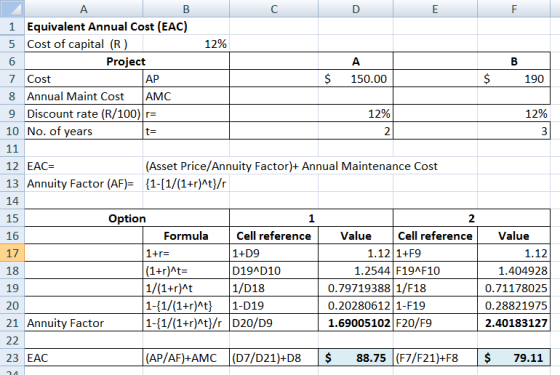Click the 'Value' heading in column D
Image resolution: width=560 pixels, height=375 pixels.
click(x=356, y=236)
